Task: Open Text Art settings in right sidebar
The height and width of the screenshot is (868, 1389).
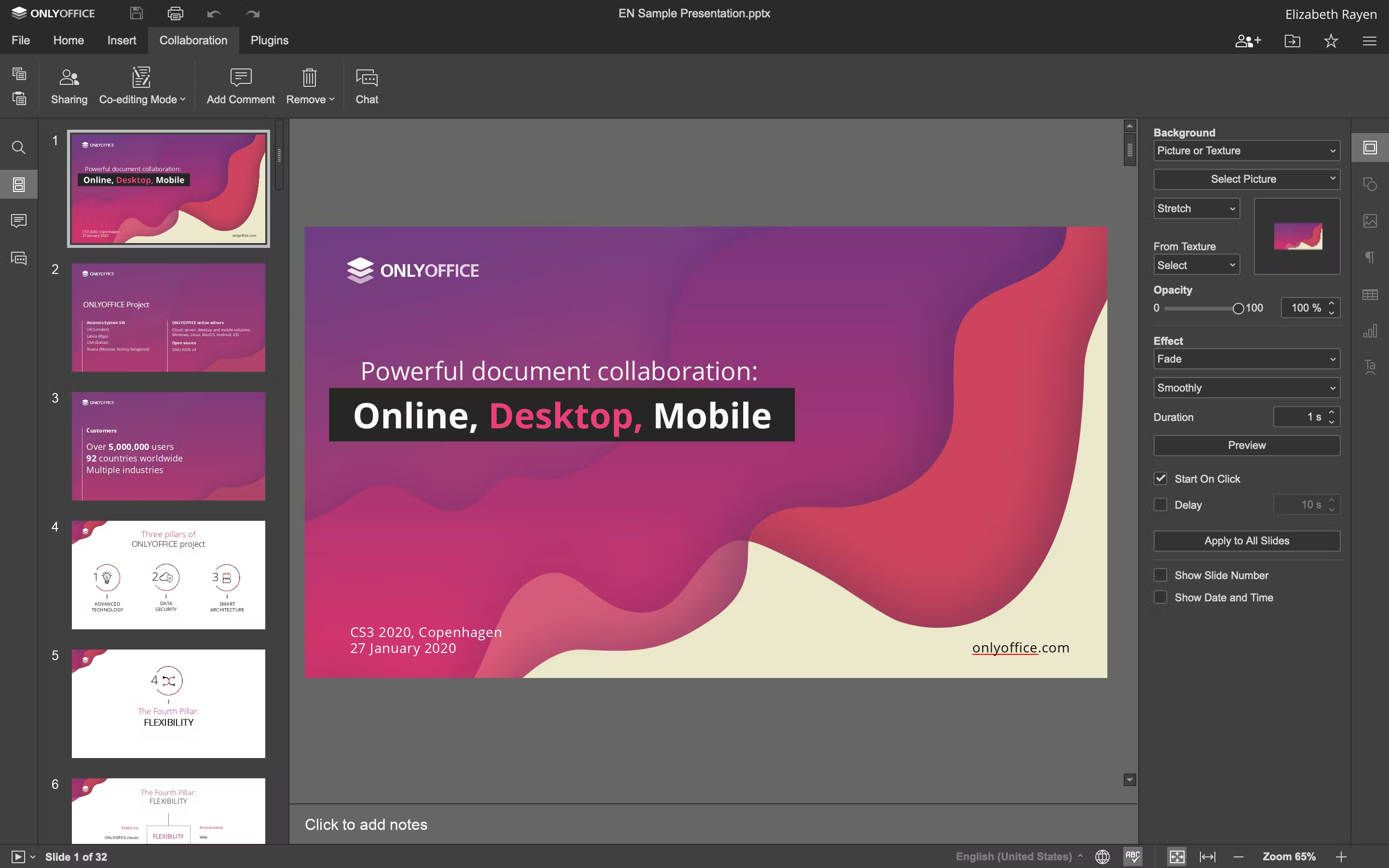Action: [1370, 367]
